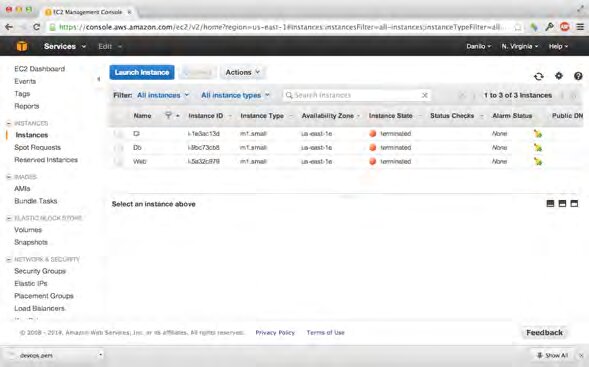The height and width of the screenshot is (367, 589).
Task: Click the AWS orange cube logo
Action: pyautogui.click(x=22, y=46)
